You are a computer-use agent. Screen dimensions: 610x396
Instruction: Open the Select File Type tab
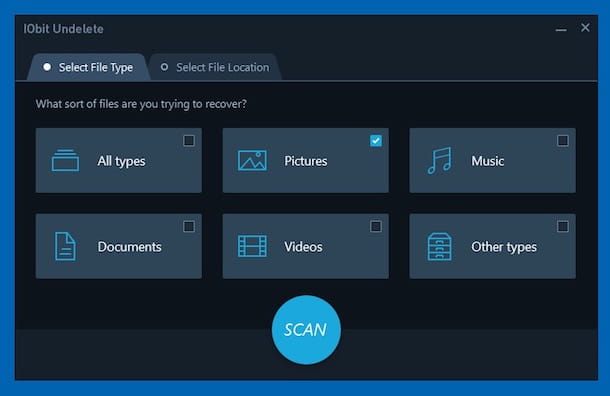coord(88,67)
